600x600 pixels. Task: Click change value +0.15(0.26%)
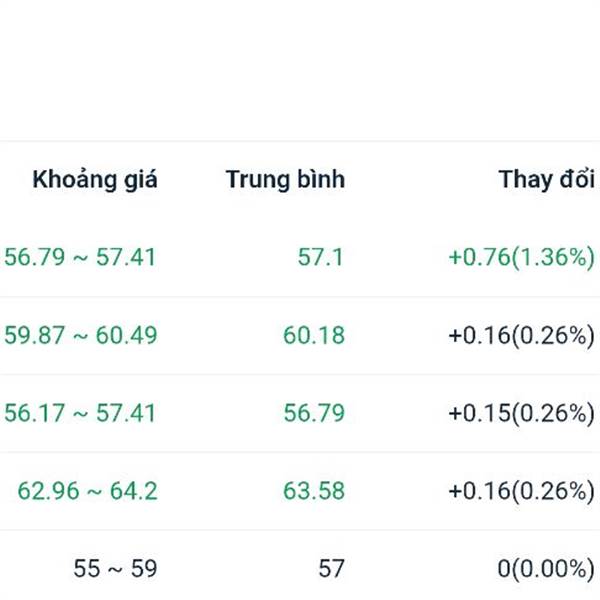[x=522, y=413]
